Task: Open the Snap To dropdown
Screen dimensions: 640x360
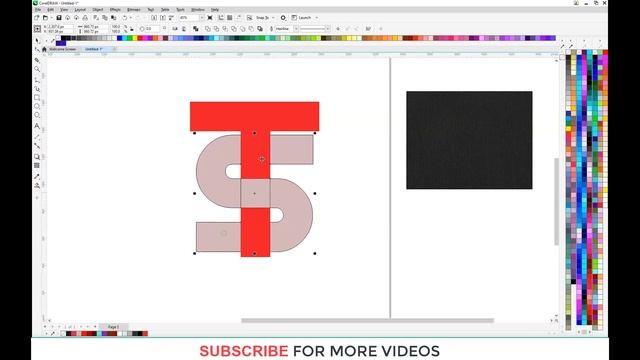Action: pyautogui.click(x=273, y=18)
